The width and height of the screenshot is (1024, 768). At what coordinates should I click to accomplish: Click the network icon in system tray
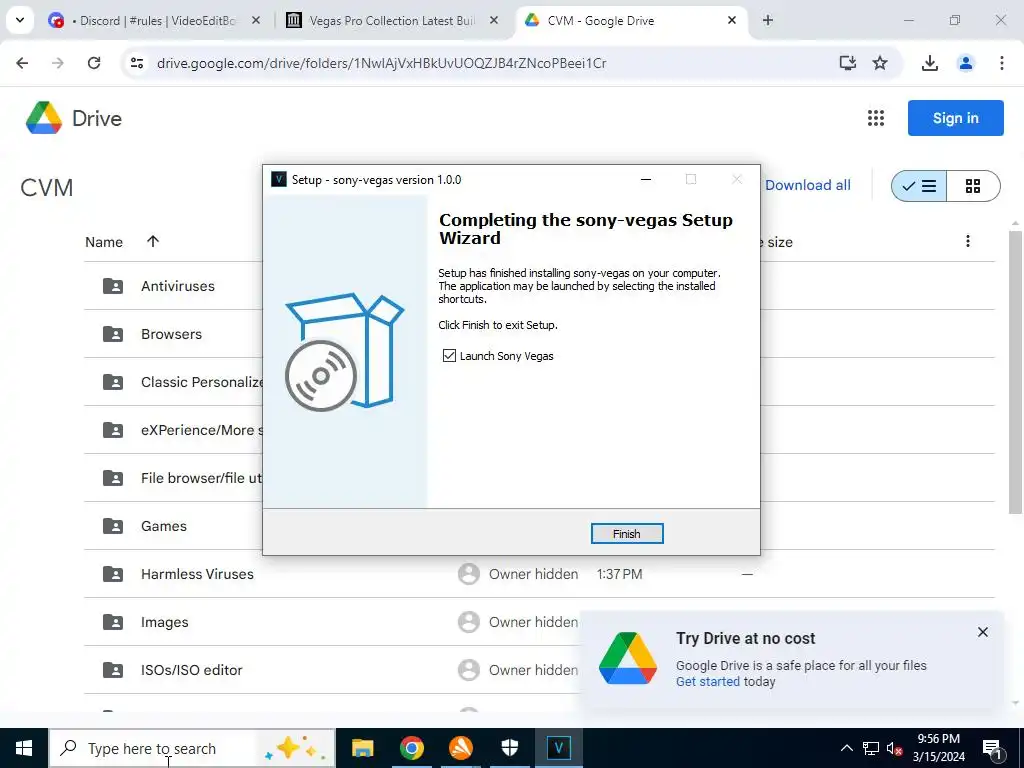pos(871,748)
